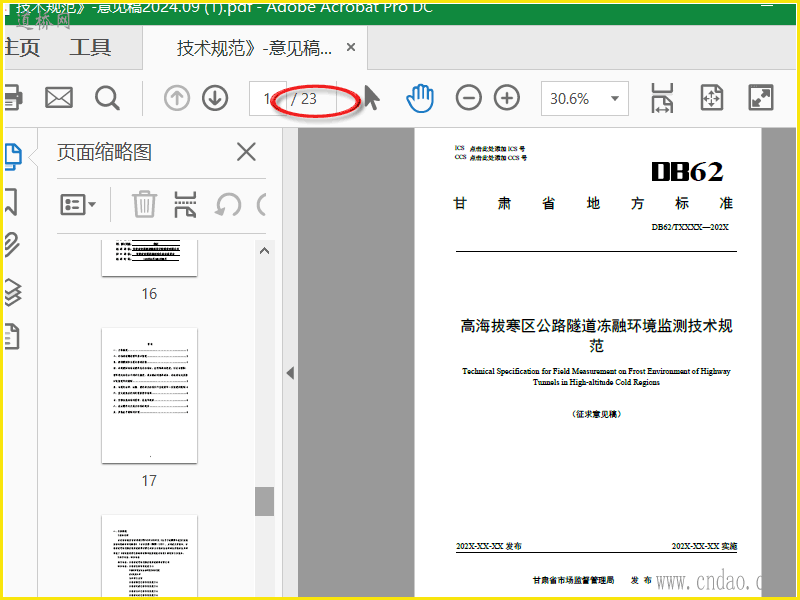Screen dimensions: 800x600
Task: Open Page Thumbnails sidebar icon
Action: click(x=13, y=157)
